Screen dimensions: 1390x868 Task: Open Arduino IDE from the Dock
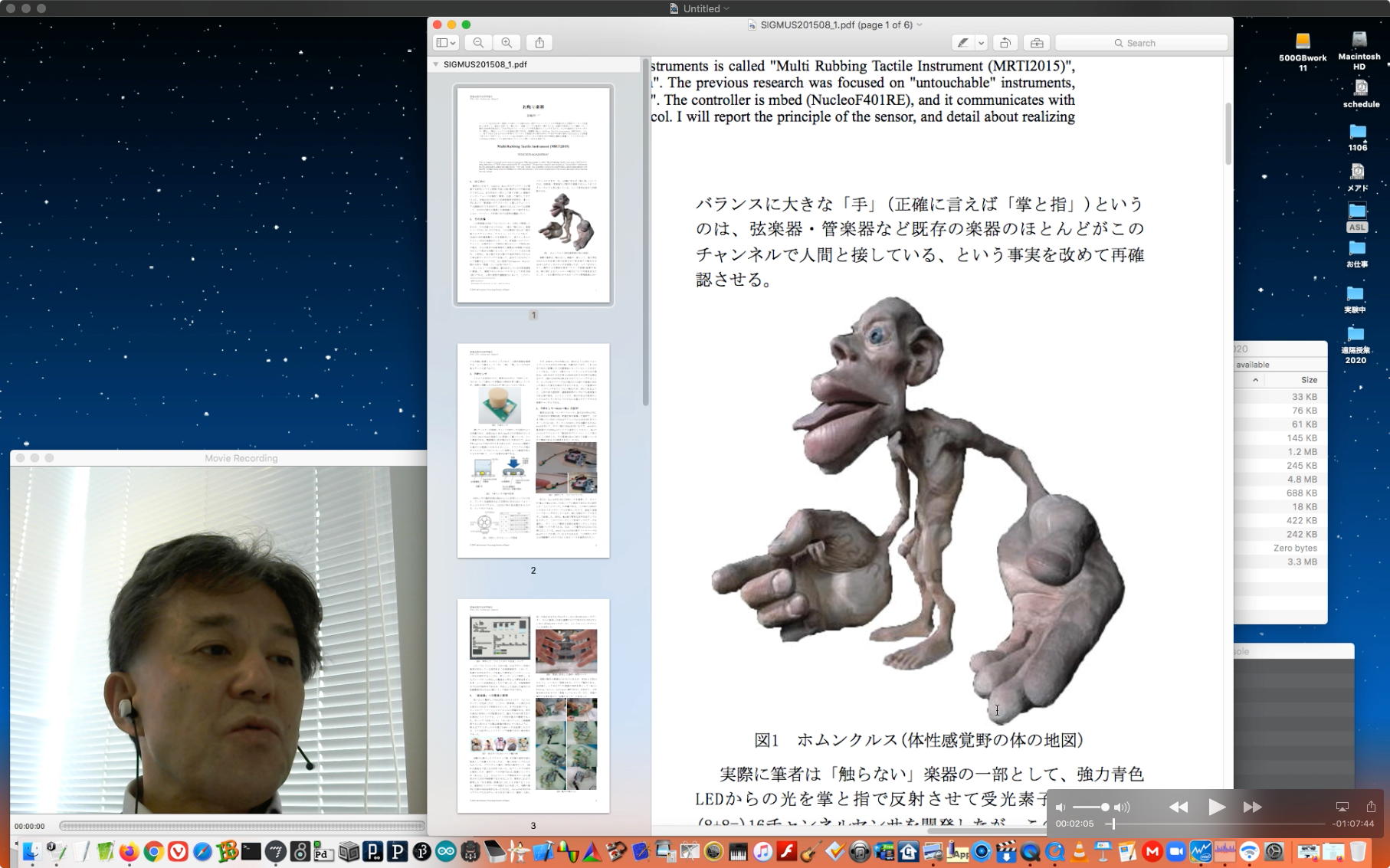[x=445, y=851]
